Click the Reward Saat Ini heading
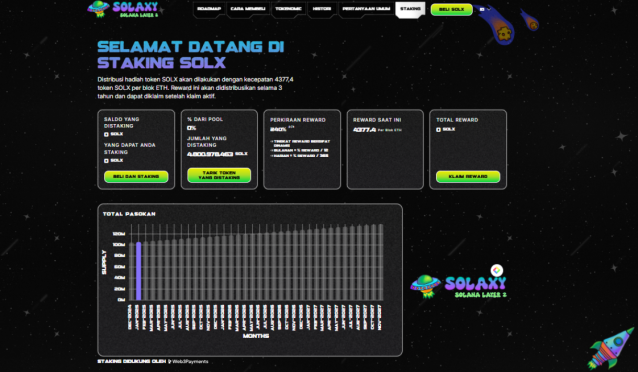The image size is (638, 372). click(x=377, y=120)
